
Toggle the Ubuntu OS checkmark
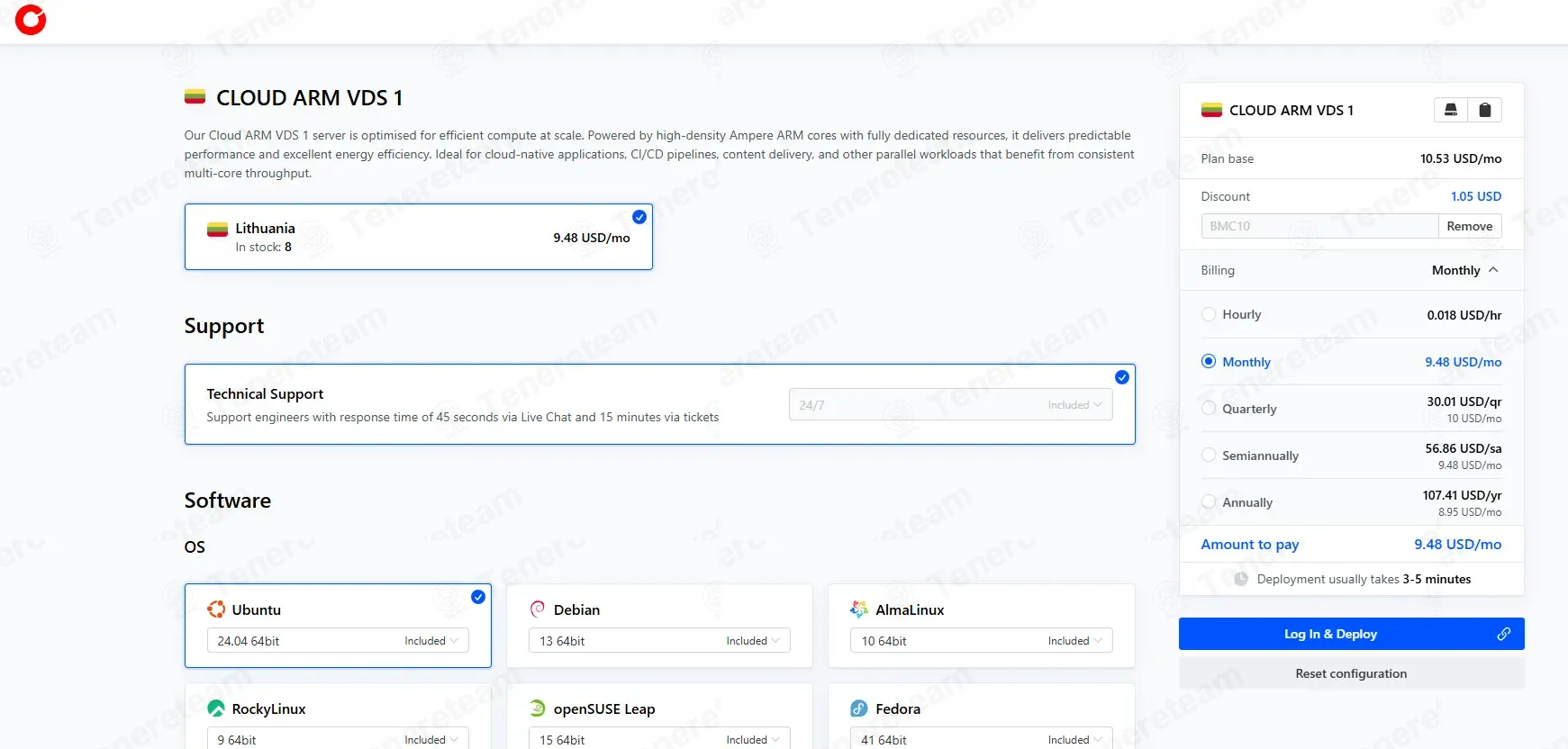[478, 597]
